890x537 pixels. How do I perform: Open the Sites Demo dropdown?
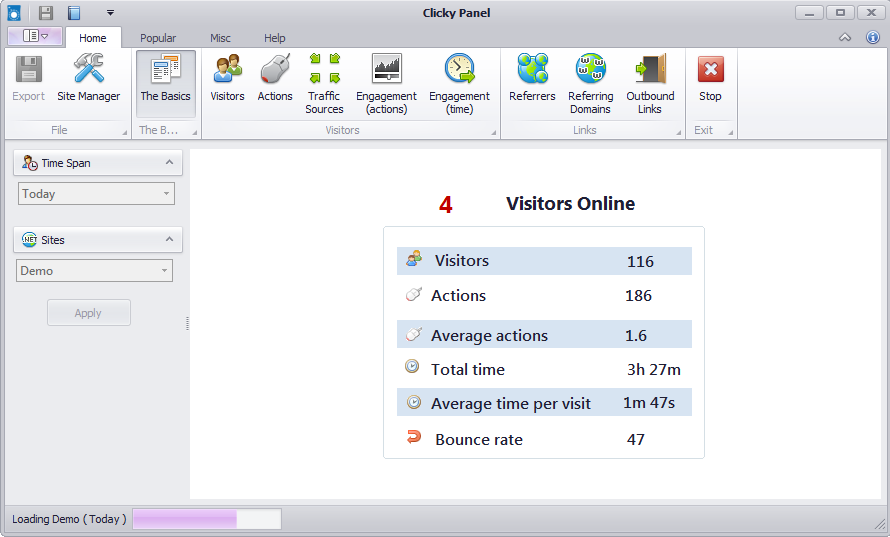94,271
